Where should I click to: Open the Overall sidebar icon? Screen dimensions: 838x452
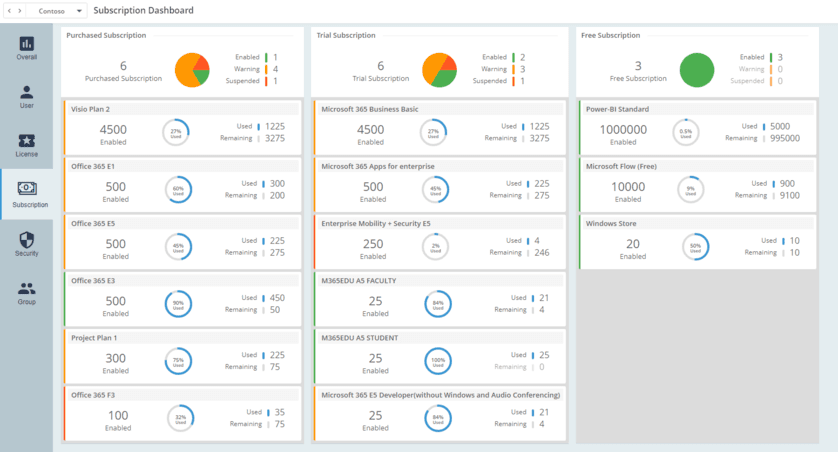(x=27, y=44)
